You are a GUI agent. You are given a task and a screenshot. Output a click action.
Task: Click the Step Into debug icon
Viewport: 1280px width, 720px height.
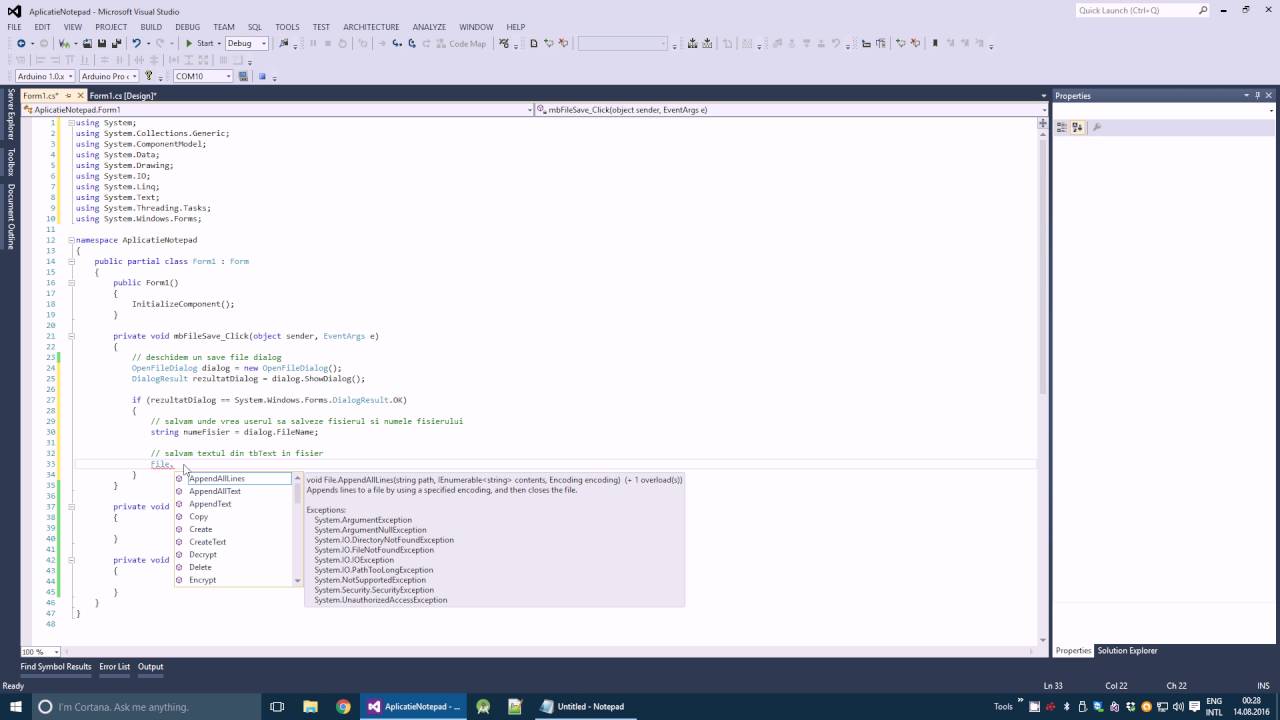coord(397,43)
